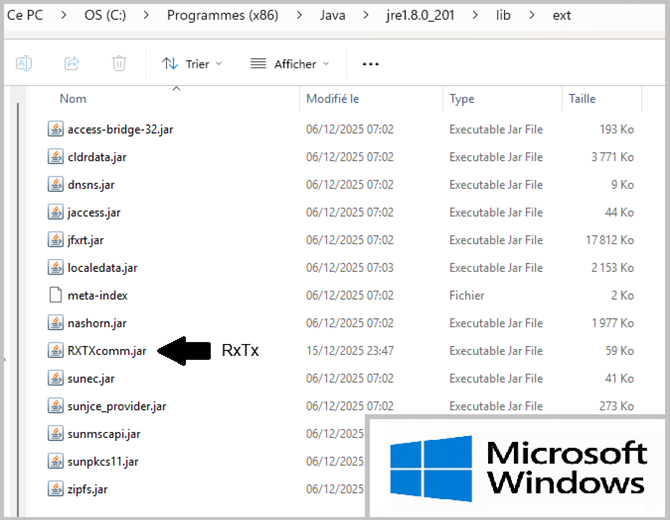Click the Share icon in toolbar
Viewport: 670px width, 520px height.
tap(72, 63)
